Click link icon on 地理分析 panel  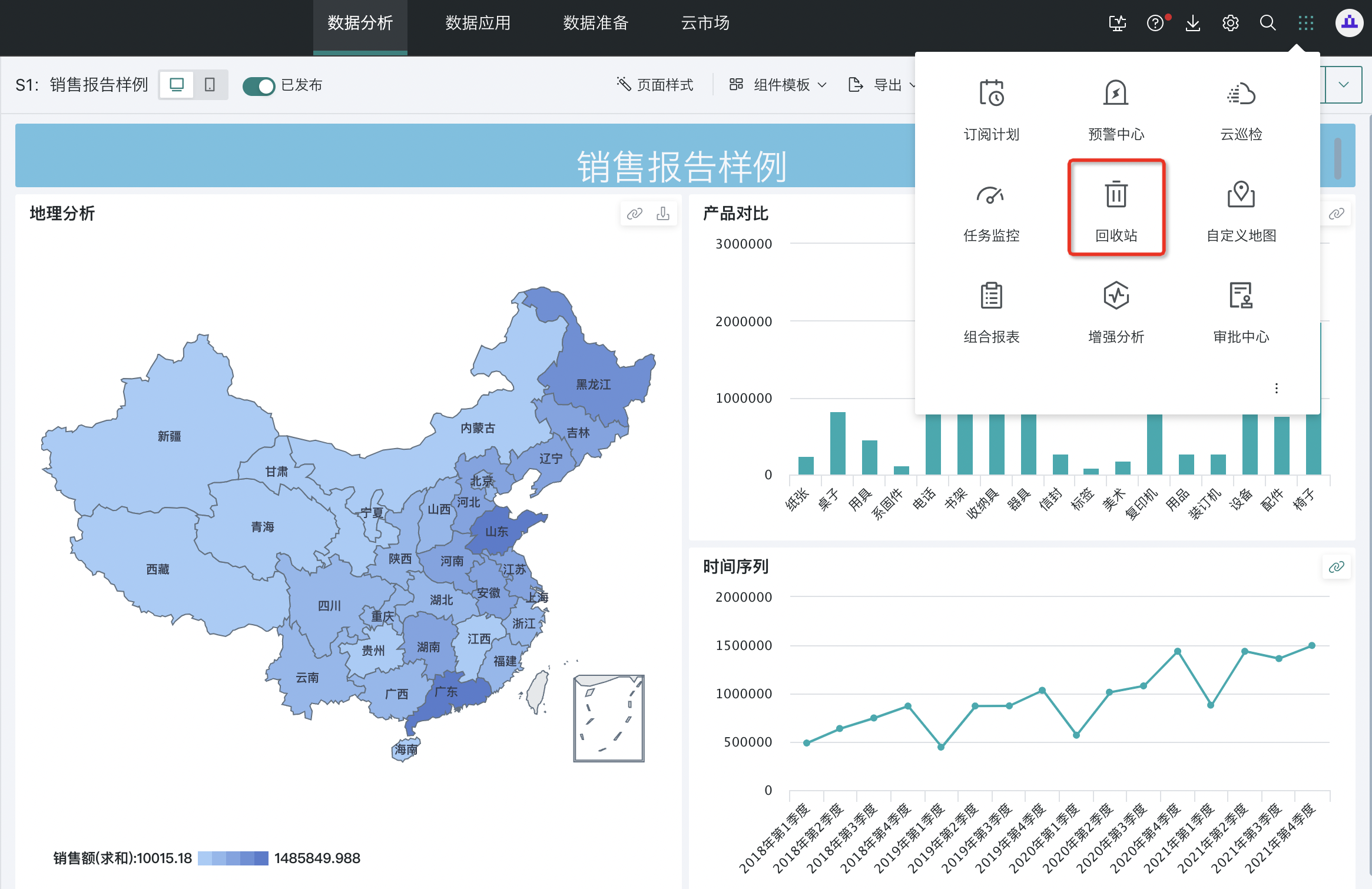click(634, 214)
